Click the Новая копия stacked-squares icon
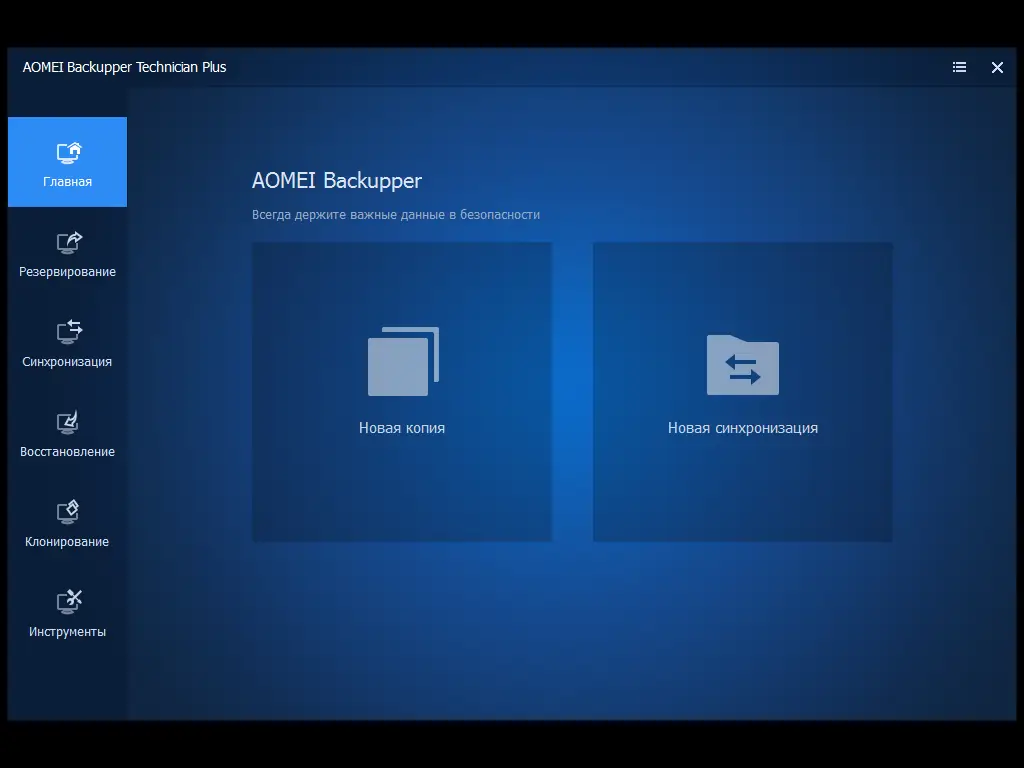This screenshot has width=1024, height=768. (403, 361)
